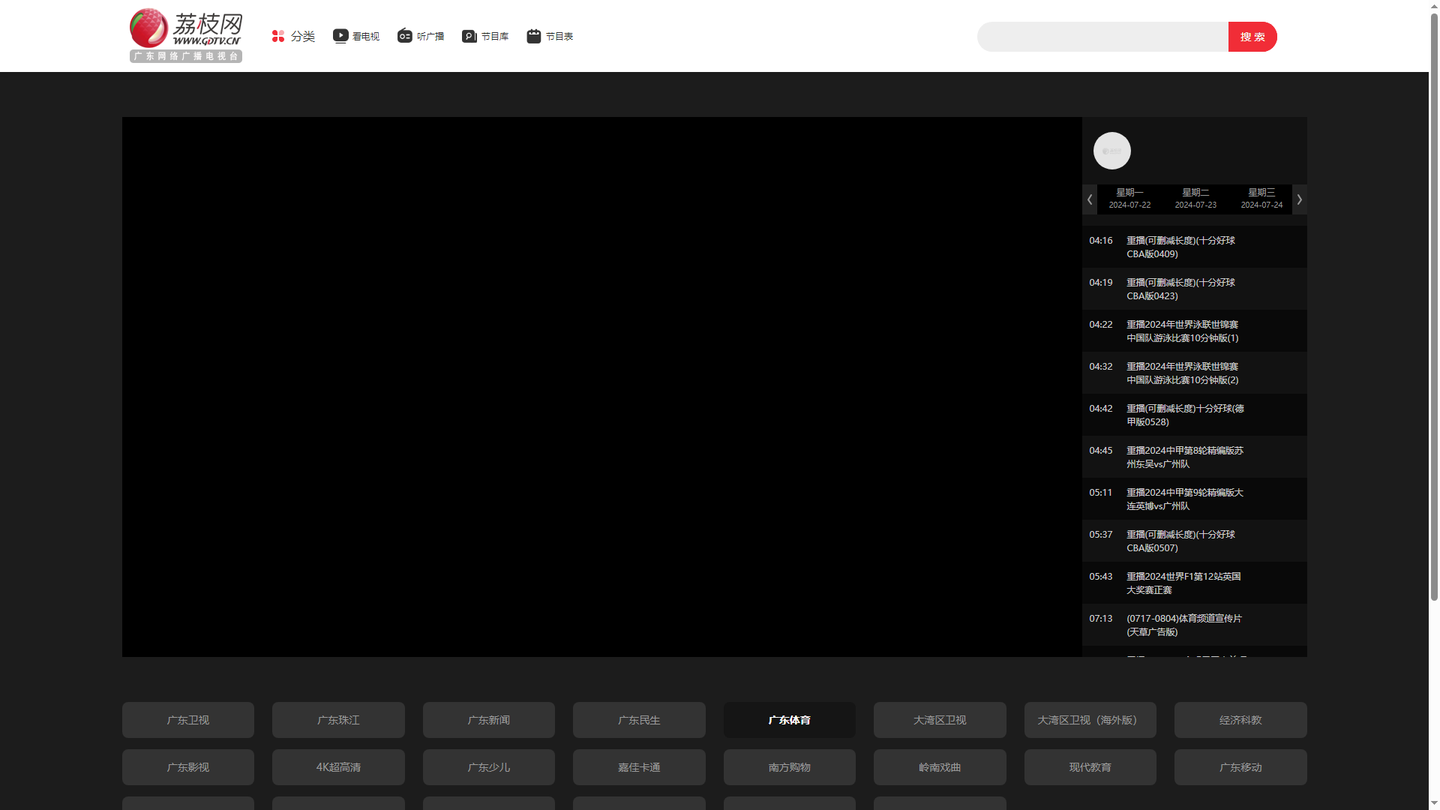Click the 节目库 program library icon
The width and height of the screenshot is (1440, 810).
coord(469,36)
